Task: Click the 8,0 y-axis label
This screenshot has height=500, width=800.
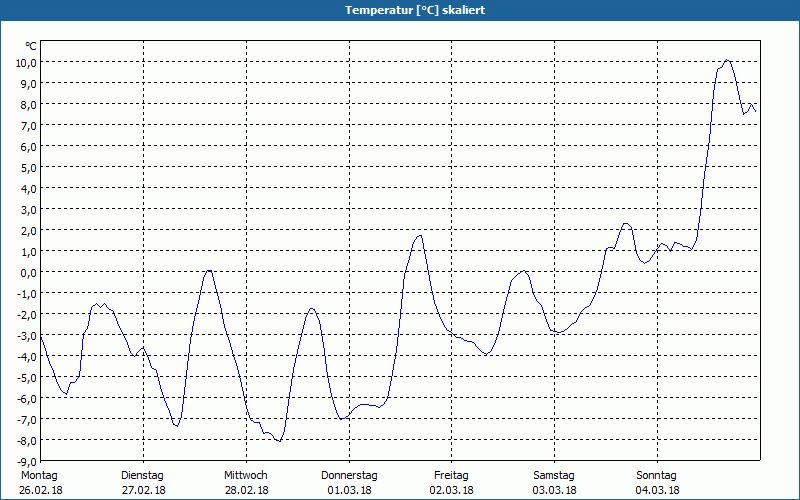Action: coord(29,104)
